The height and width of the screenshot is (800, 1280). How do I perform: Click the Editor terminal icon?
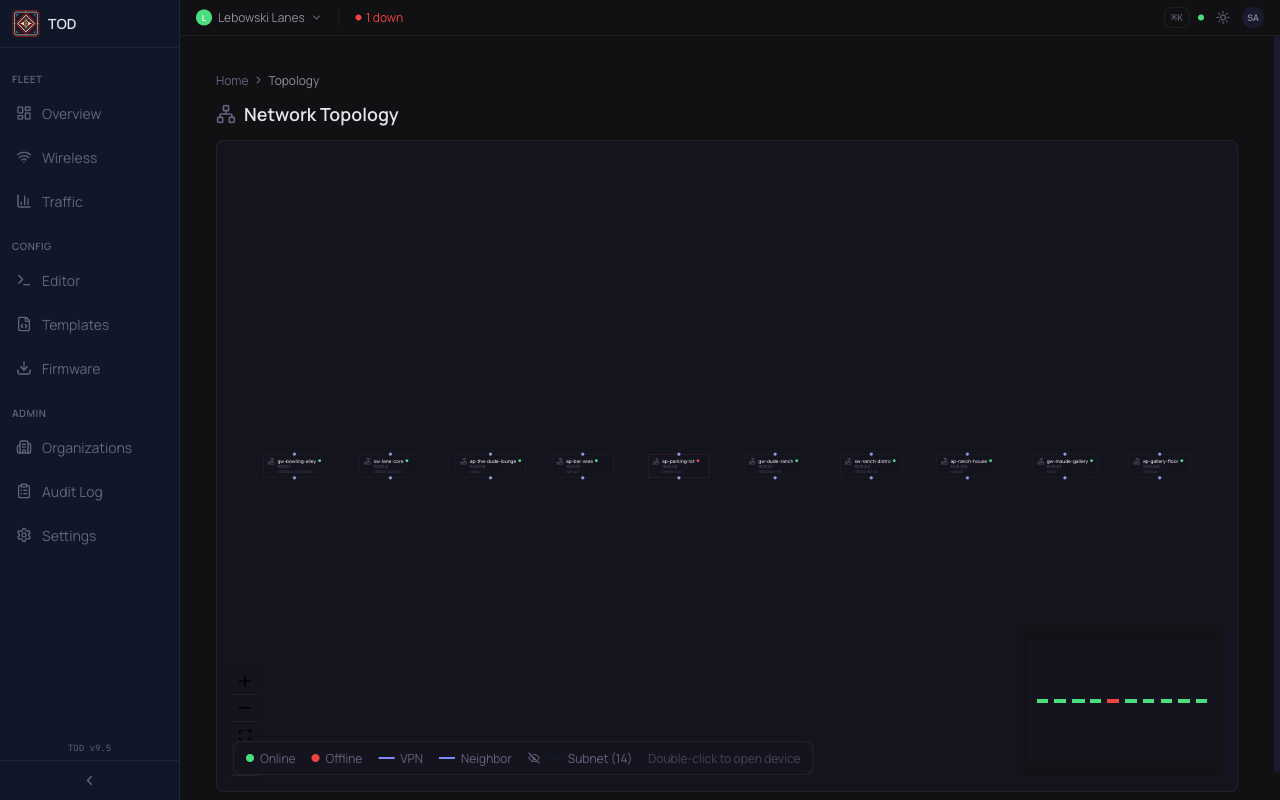24,281
